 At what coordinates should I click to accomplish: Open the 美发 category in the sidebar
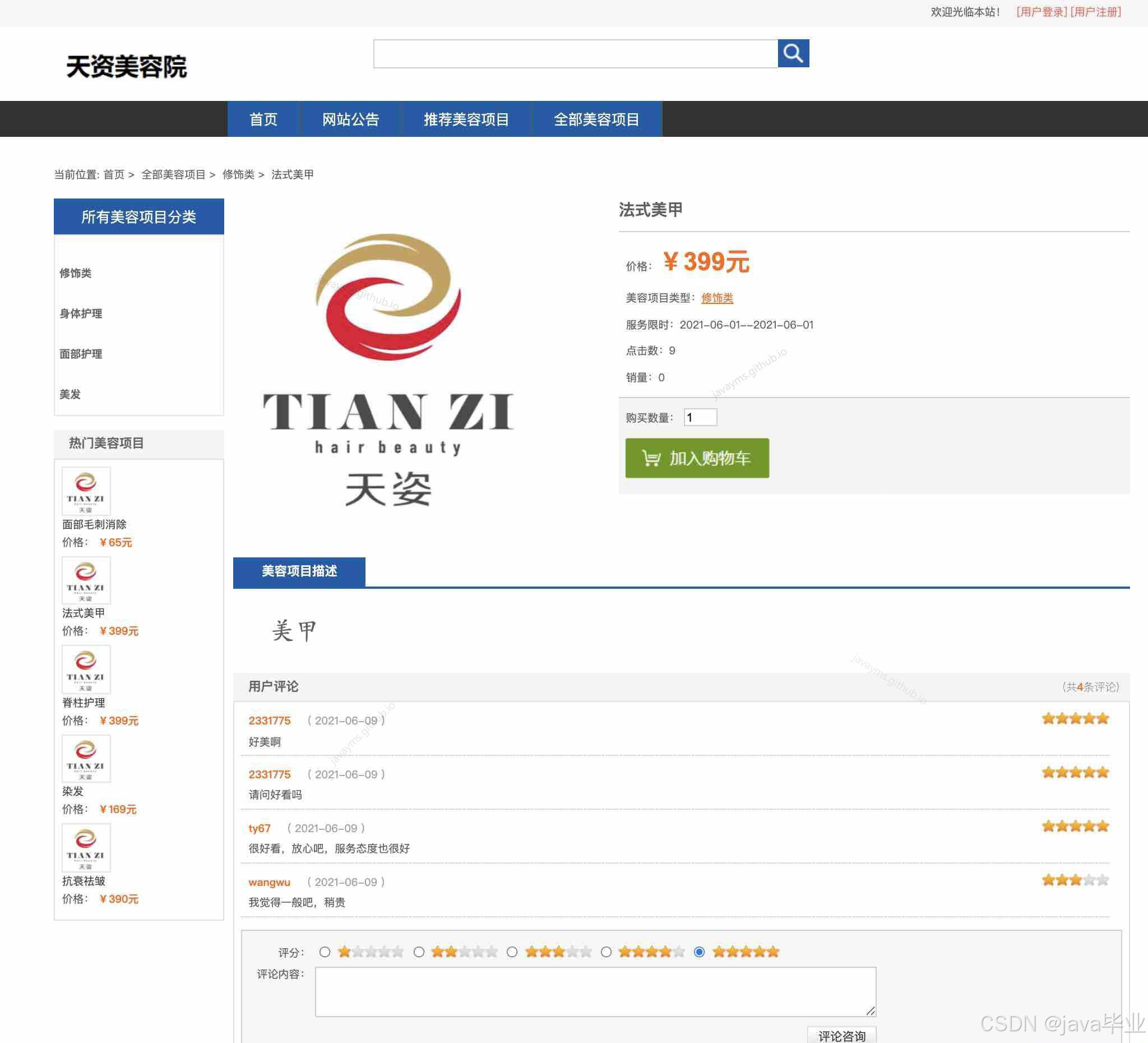[x=70, y=394]
